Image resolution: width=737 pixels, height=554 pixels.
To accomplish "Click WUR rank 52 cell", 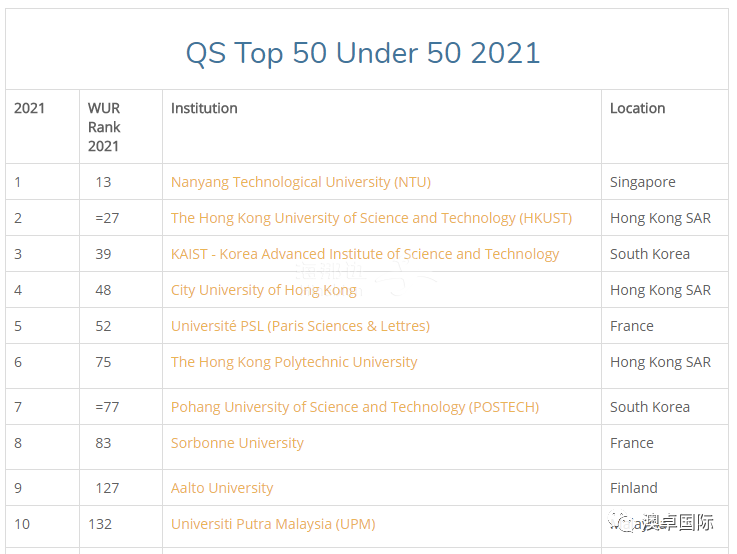I will [x=103, y=326].
